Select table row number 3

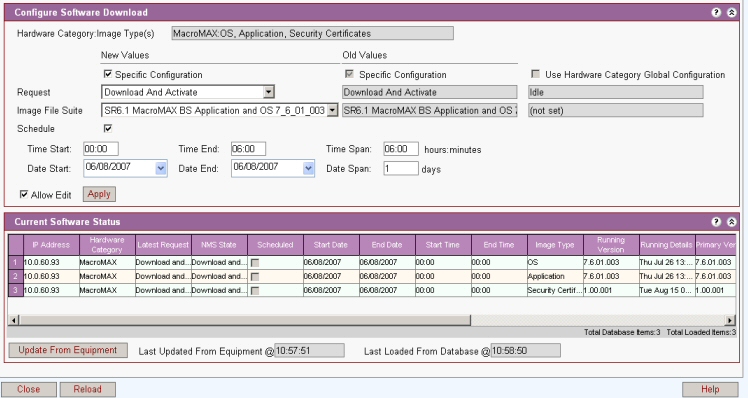tap(16, 290)
